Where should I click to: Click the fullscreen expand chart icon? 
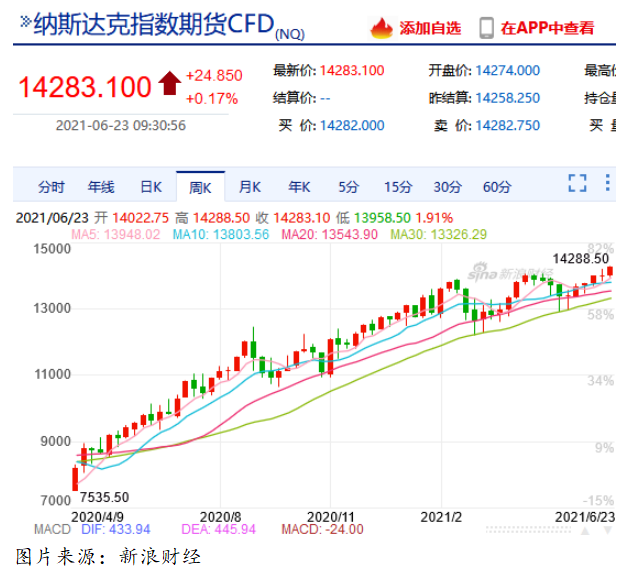point(577,183)
